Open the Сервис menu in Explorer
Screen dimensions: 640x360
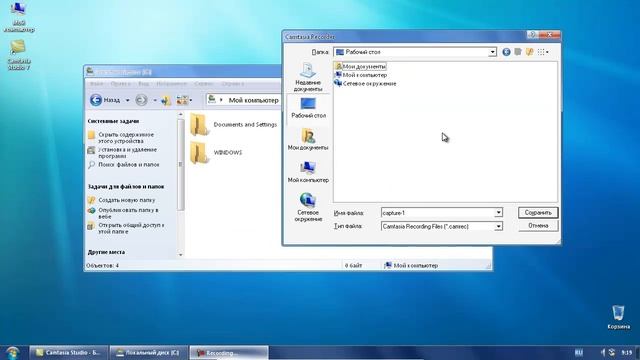[204, 84]
